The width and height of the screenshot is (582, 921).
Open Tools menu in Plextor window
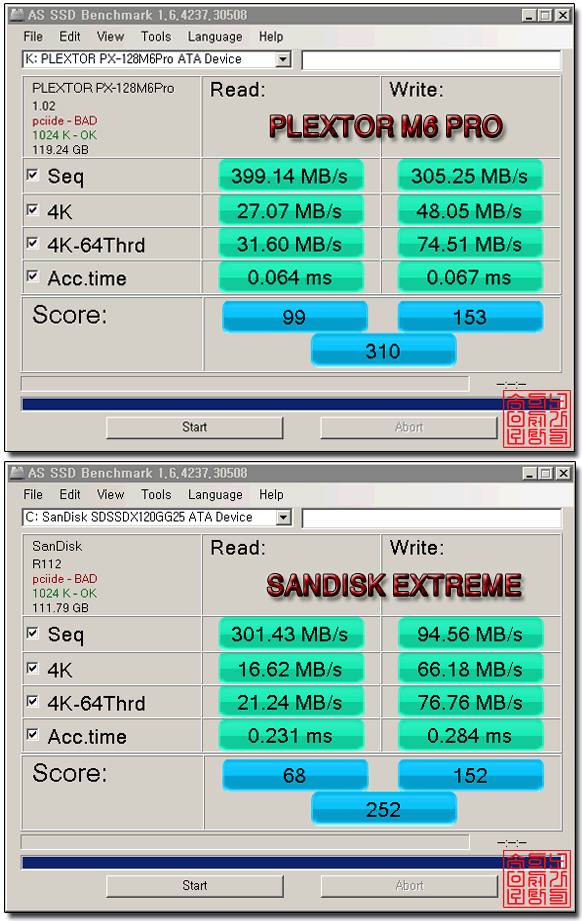156,36
